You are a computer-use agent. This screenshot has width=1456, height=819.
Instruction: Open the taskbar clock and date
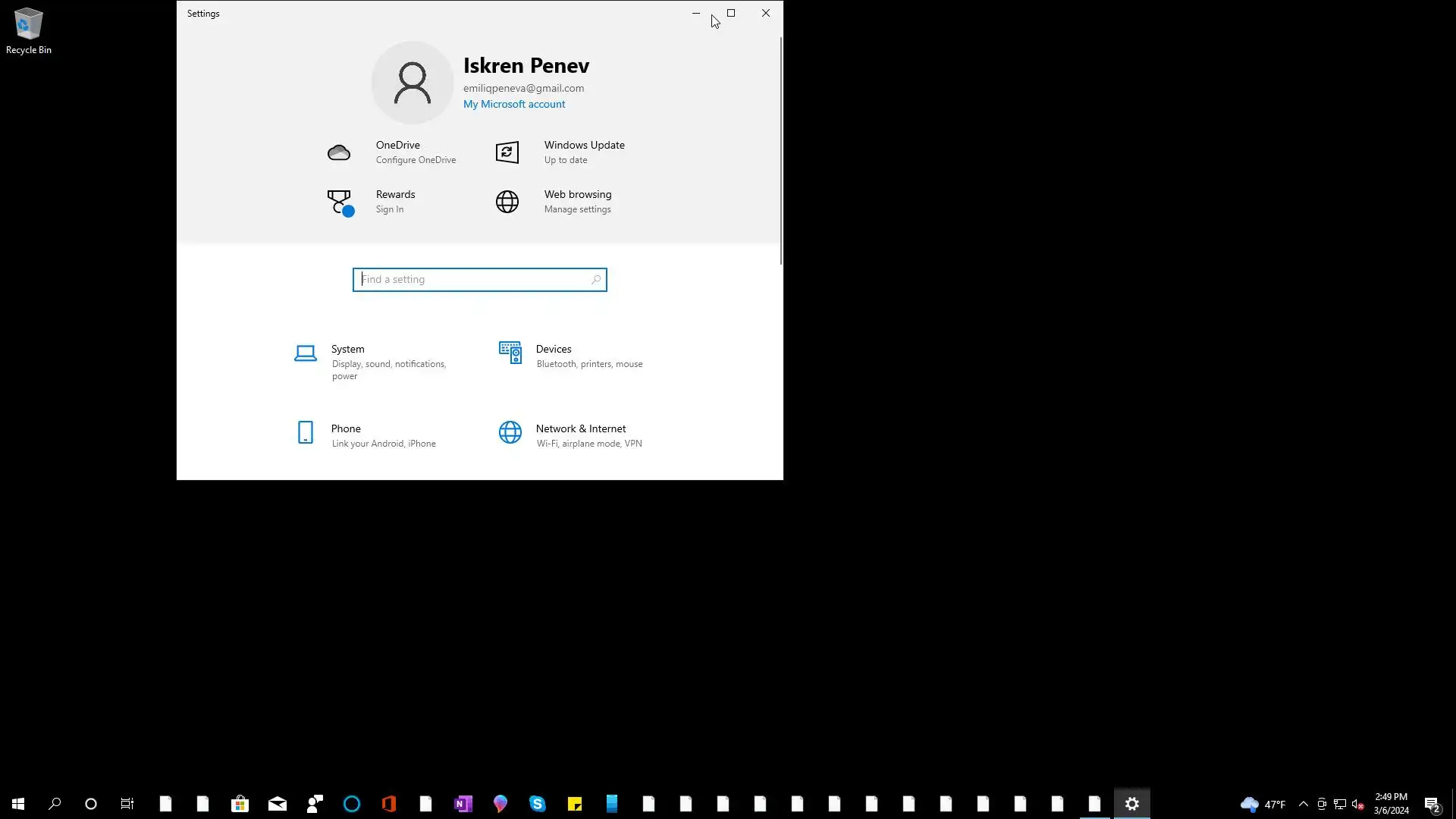pyautogui.click(x=1391, y=804)
